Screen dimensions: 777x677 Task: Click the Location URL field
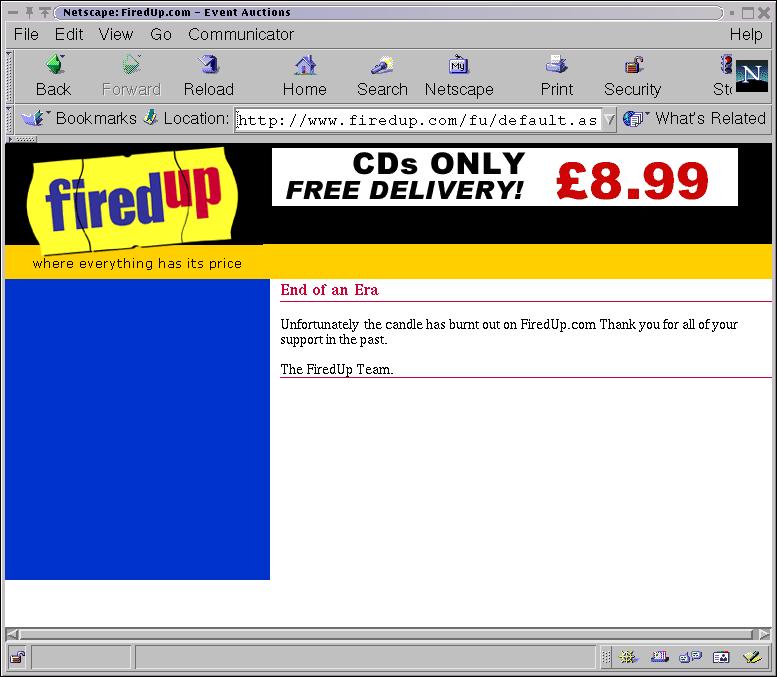click(418, 120)
